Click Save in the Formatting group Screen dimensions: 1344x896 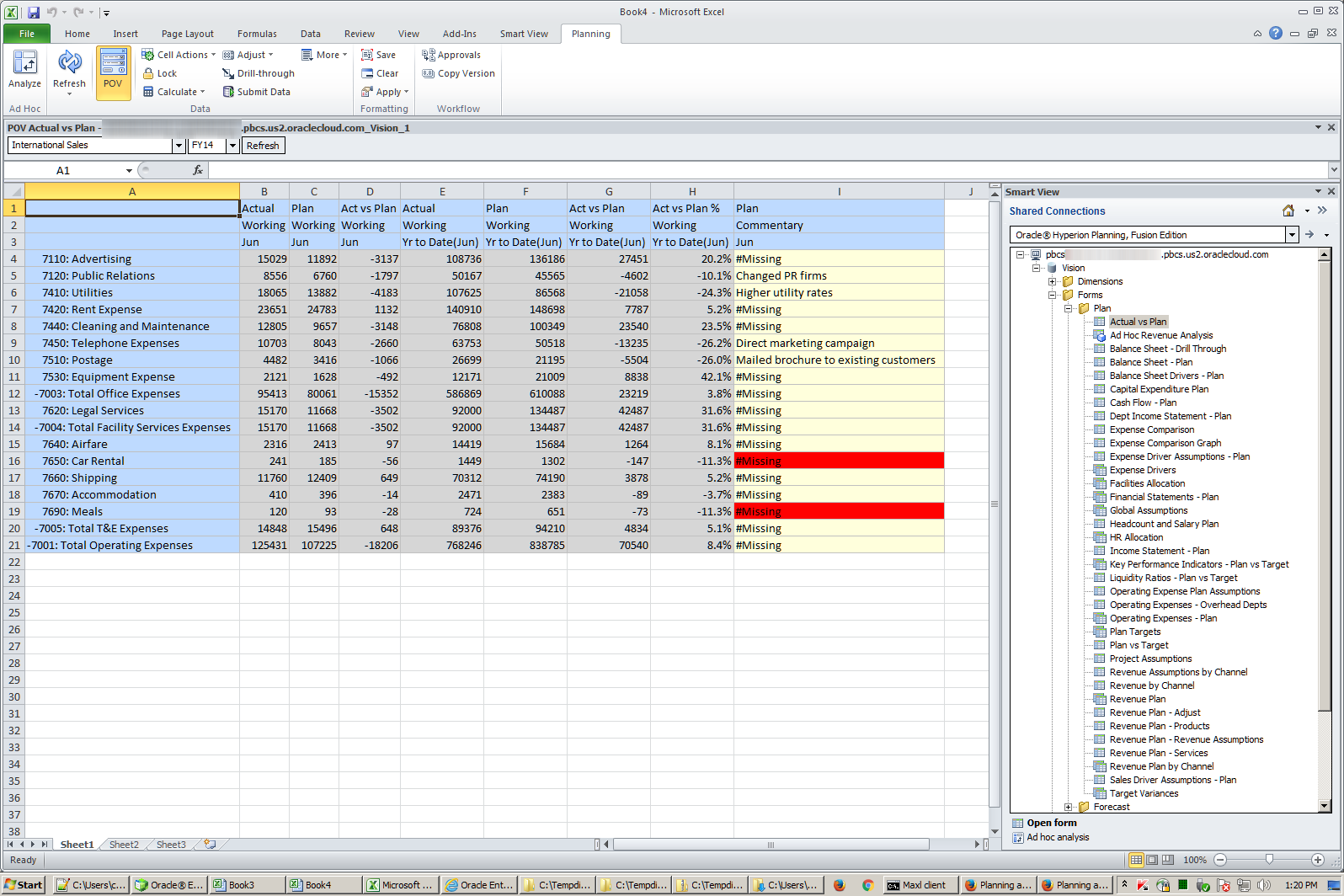(378, 56)
